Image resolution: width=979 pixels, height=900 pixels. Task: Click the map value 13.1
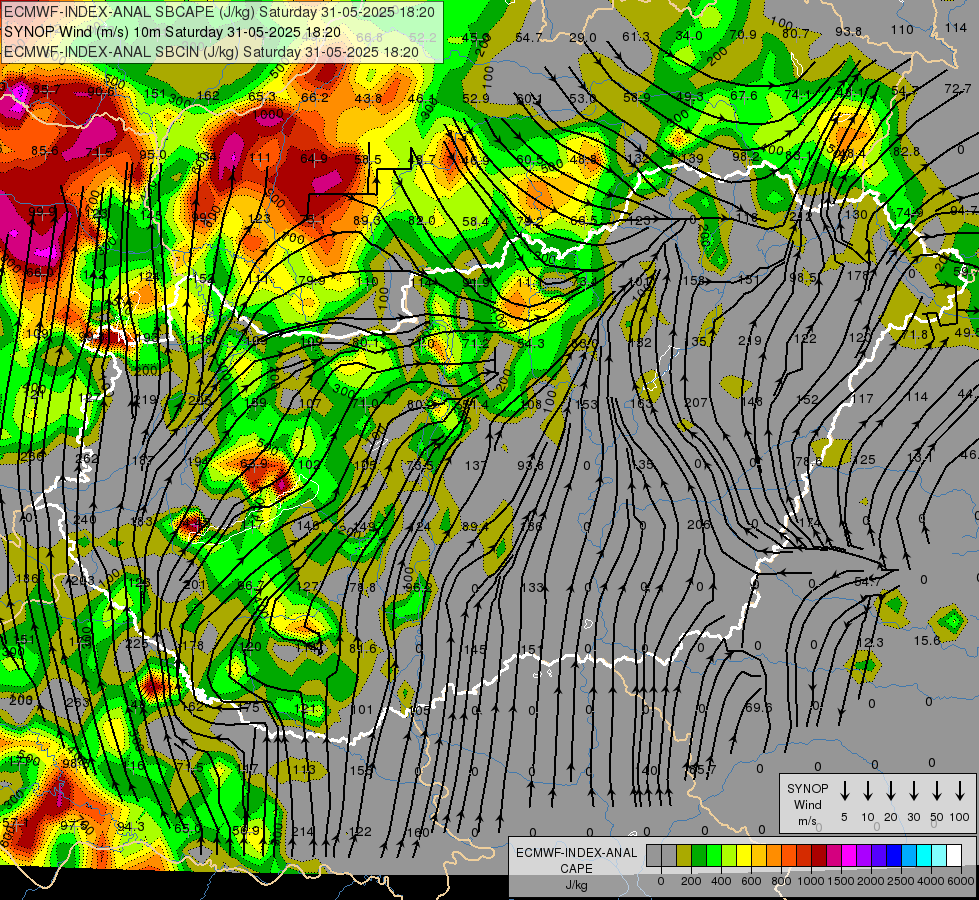click(x=919, y=457)
